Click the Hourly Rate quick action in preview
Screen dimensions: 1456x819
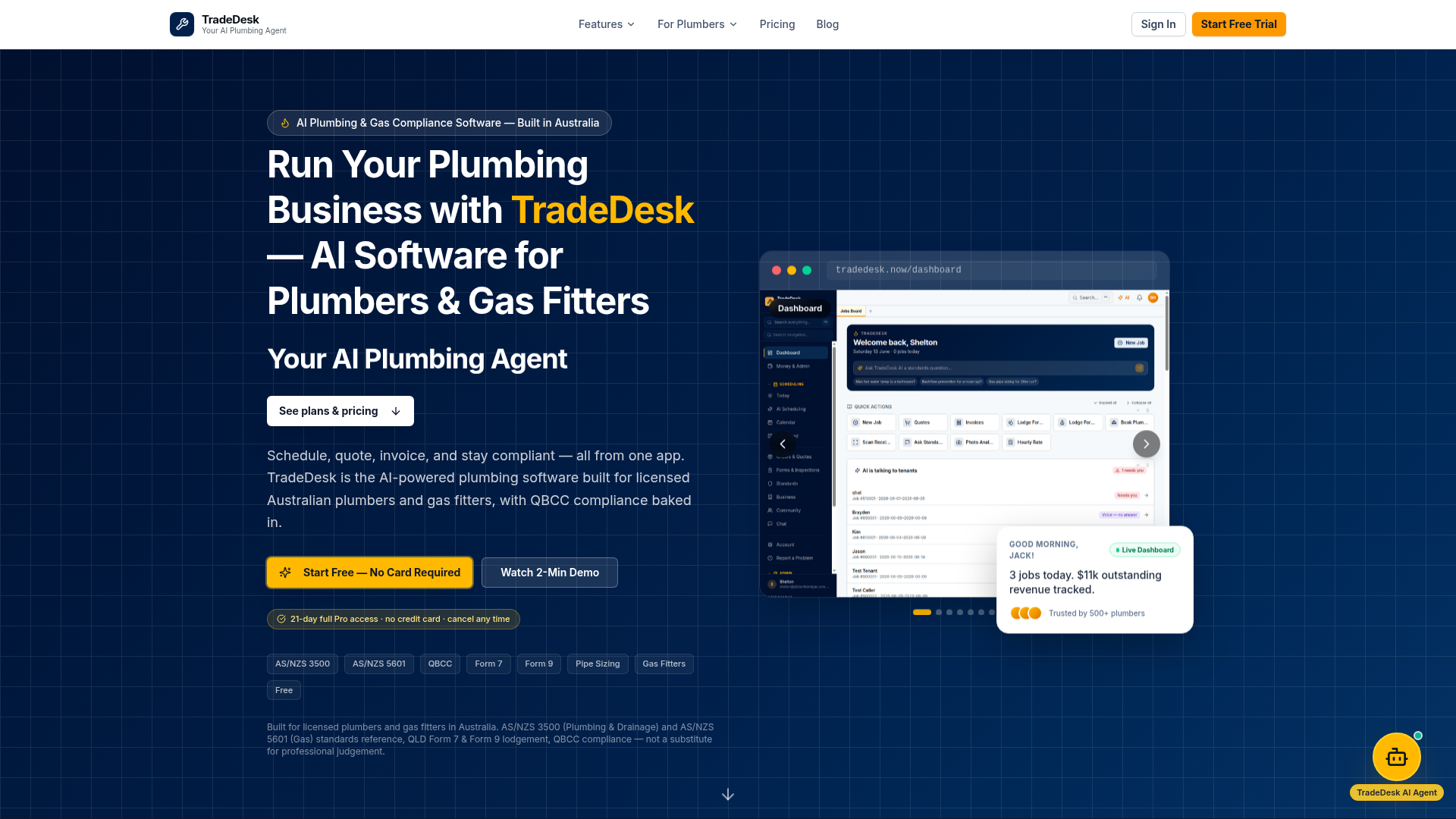pos(1026,442)
